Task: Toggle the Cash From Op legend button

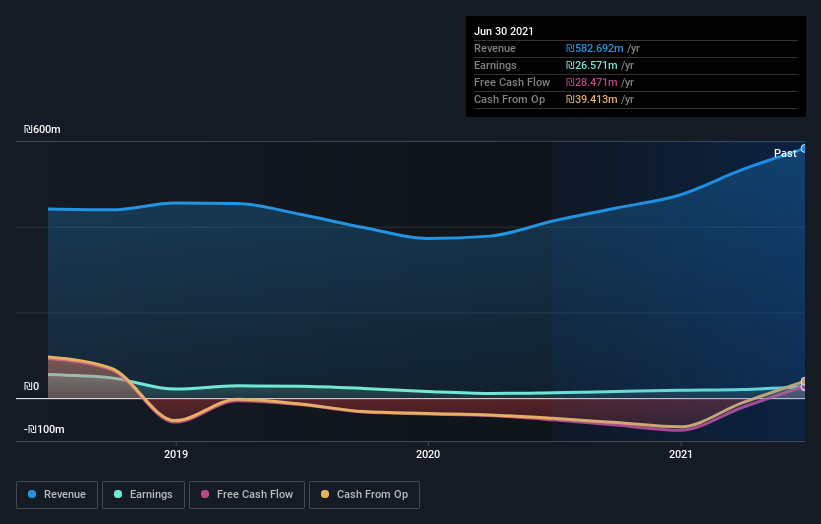Action: [x=364, y=495]
